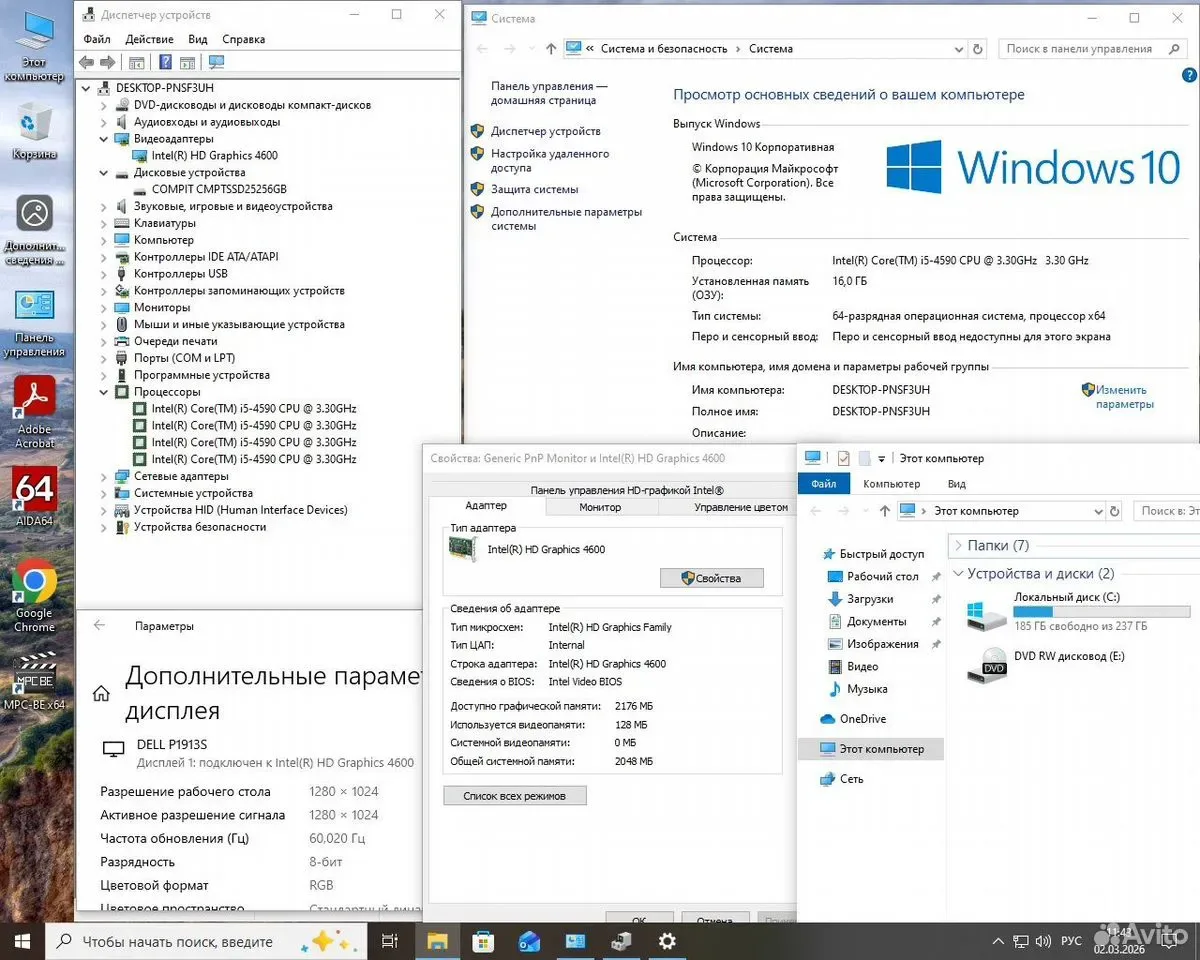
Task: Expand Сетевые адаптеры tree node
Action: point(104,476)
